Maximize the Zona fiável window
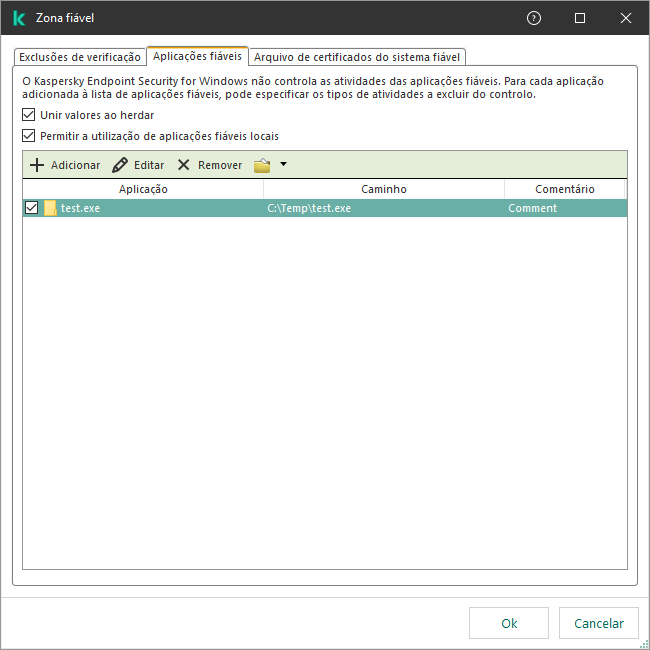The image size is (650, 650). [580, 18]
